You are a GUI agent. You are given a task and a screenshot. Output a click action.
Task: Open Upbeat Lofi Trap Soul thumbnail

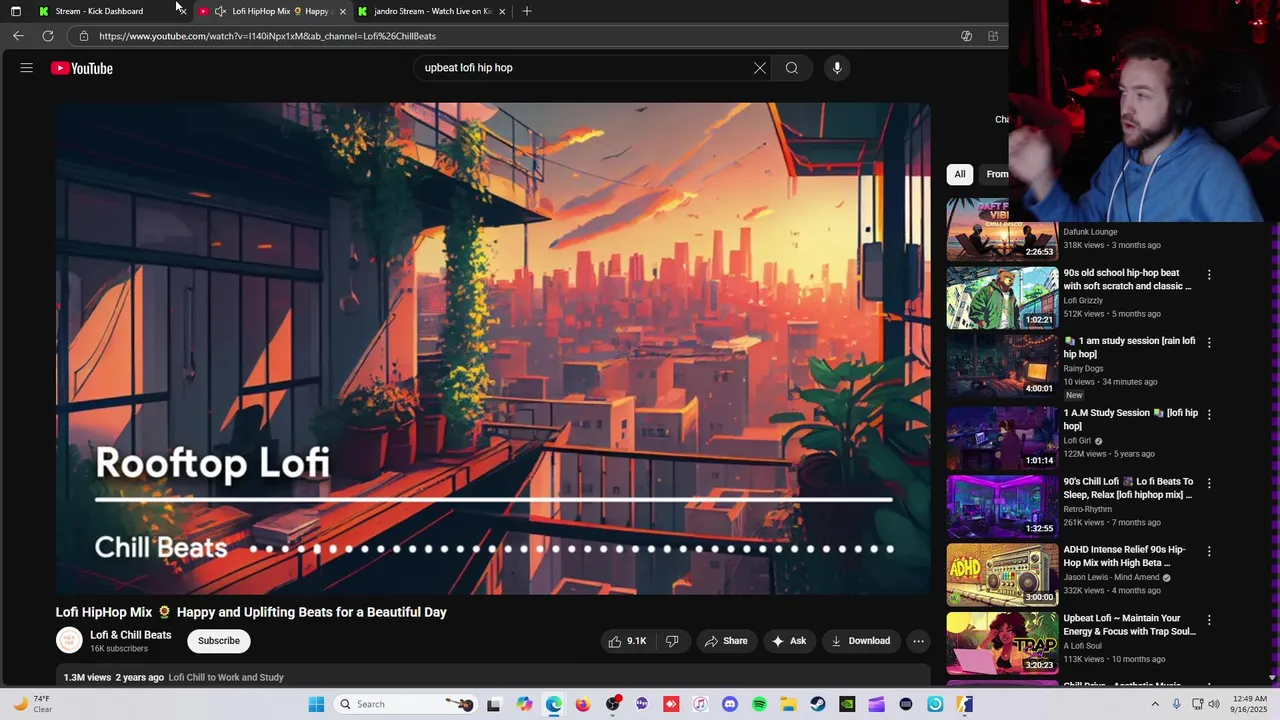1002,644
